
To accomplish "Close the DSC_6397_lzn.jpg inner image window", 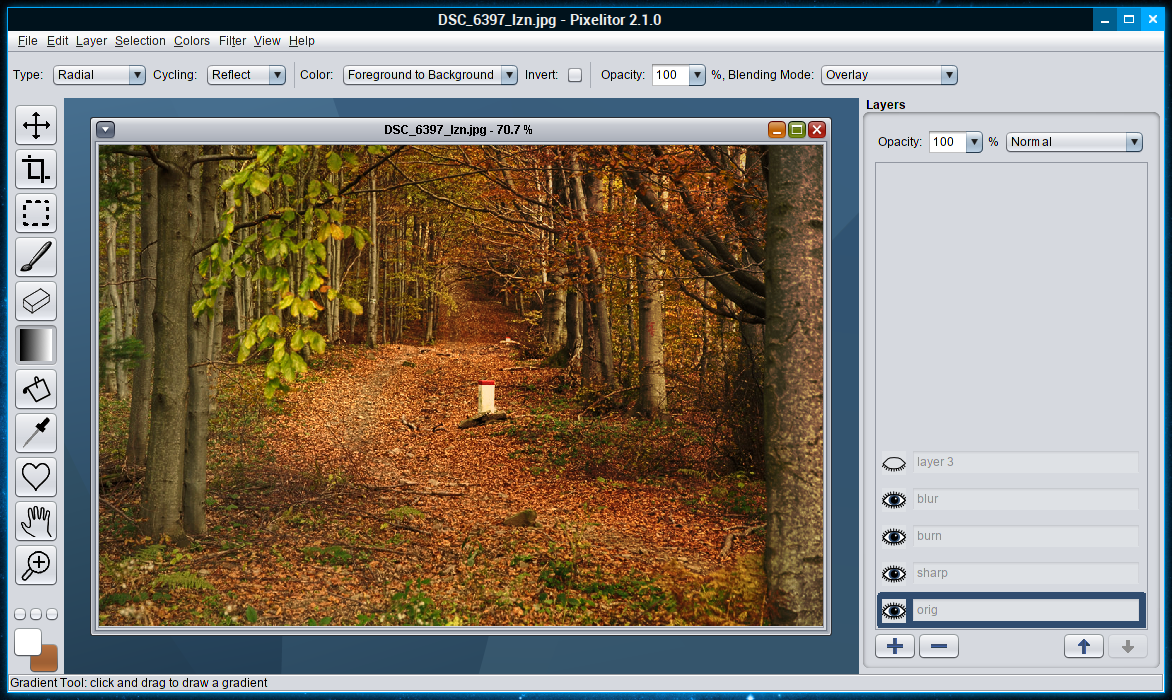I will tap(817, 130).
